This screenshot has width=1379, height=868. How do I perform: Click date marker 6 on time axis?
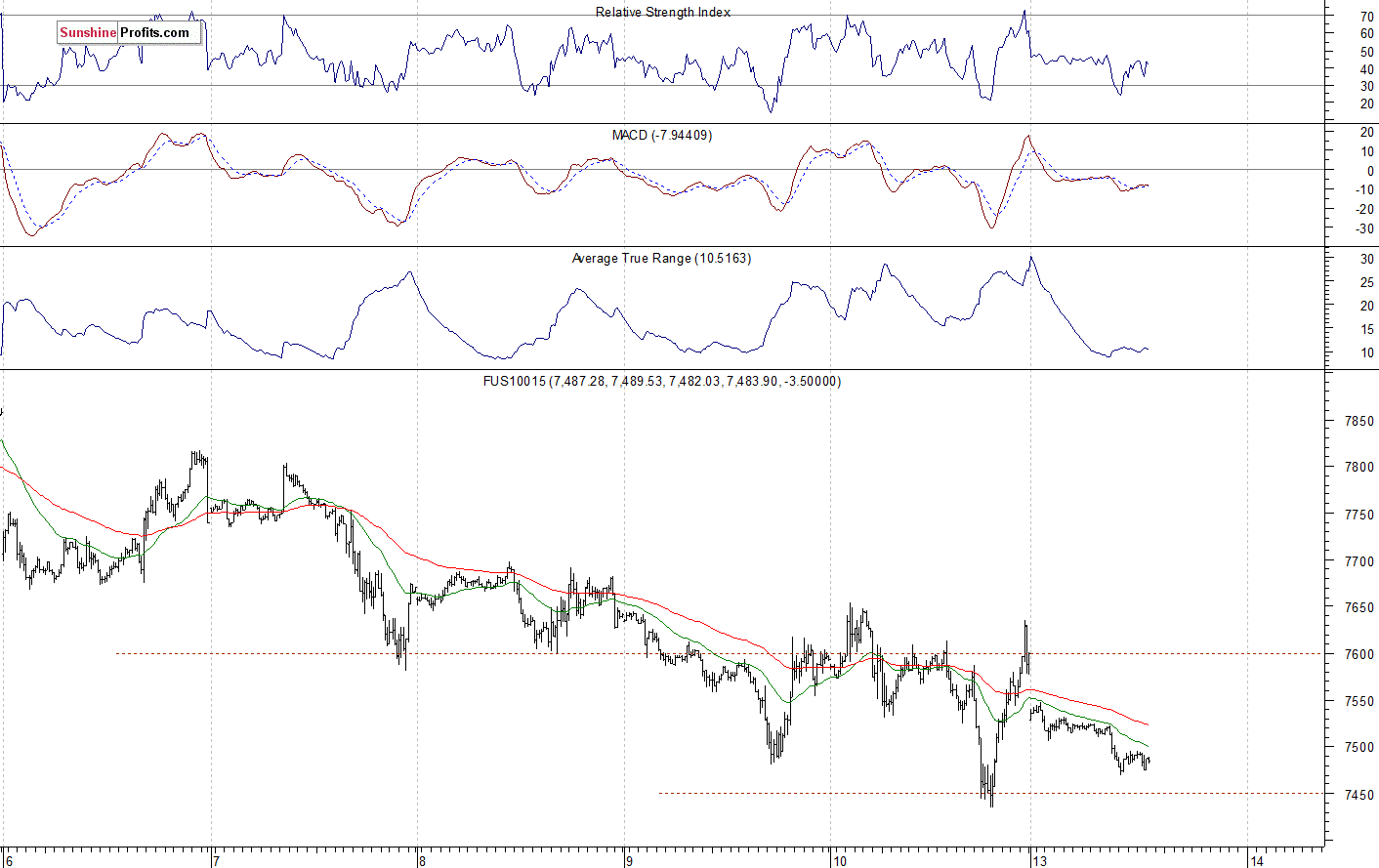tap(9, 860)
